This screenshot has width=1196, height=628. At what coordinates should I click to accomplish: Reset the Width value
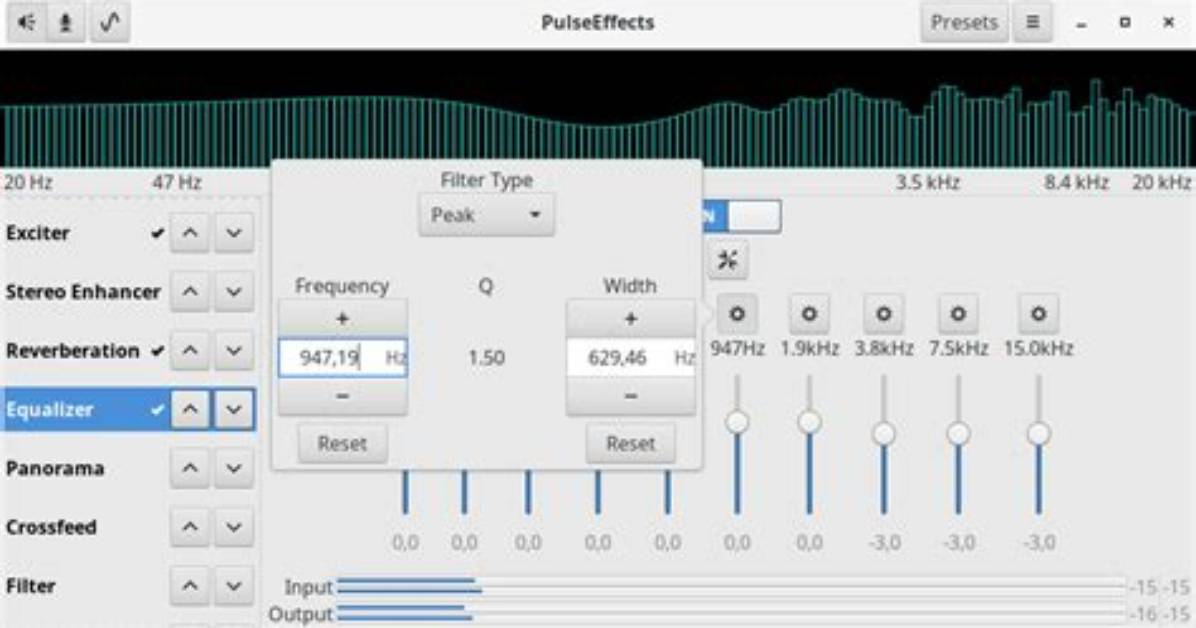[x=631, y=443]
